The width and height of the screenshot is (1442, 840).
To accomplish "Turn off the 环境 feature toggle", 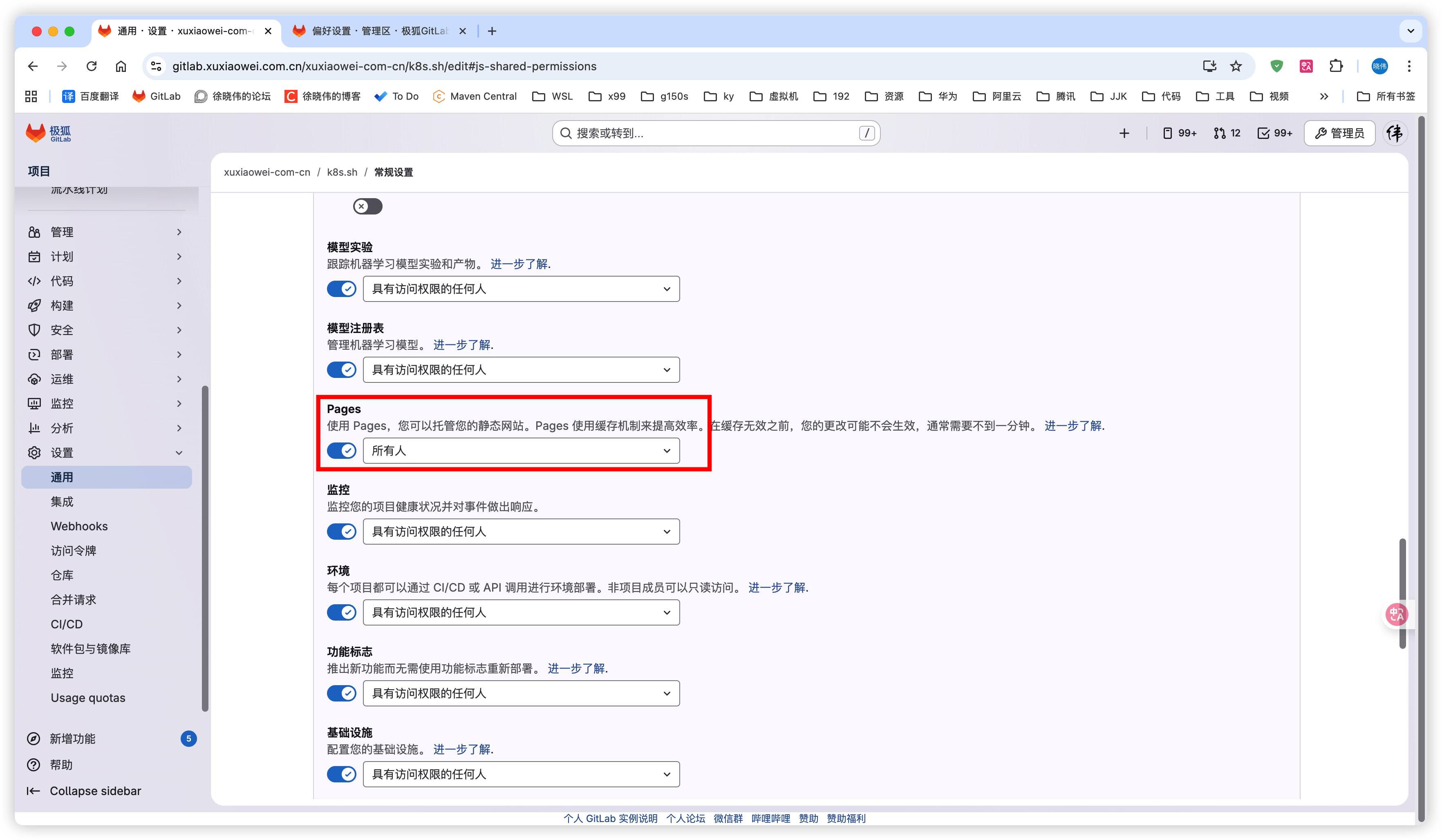I will [x=342, y=612].
